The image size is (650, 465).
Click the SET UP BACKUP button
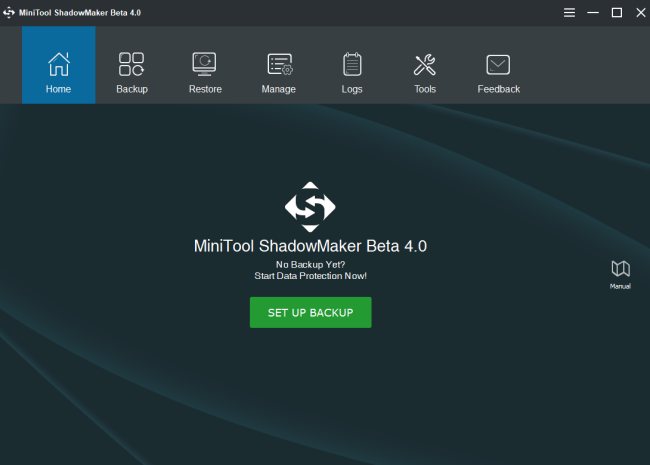click(x=310, y=312)
